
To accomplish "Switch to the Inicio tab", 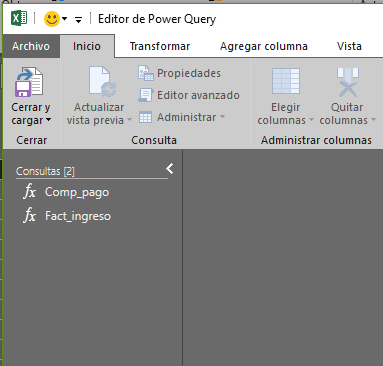I will (x=87, y=46).
